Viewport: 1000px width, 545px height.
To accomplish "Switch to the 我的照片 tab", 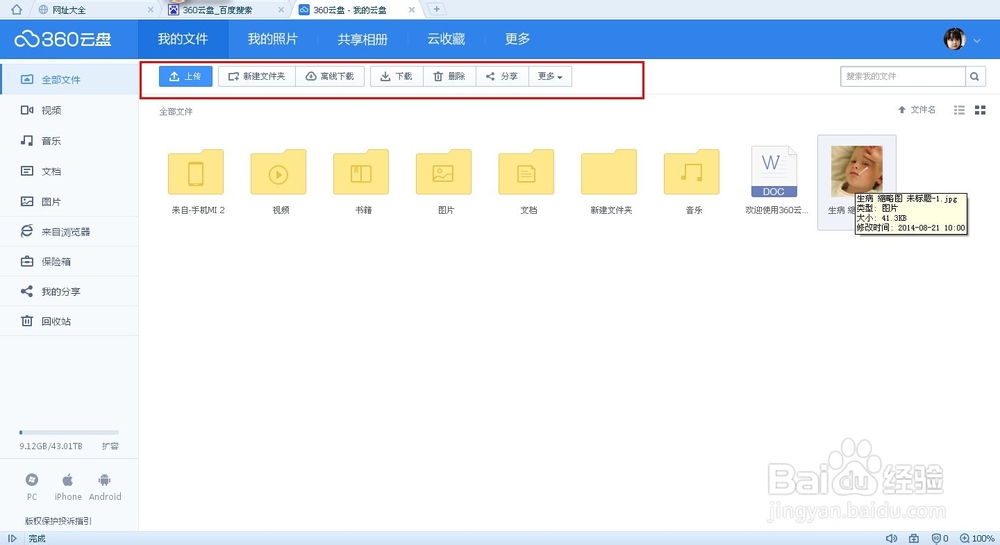I will click(273, 39).
